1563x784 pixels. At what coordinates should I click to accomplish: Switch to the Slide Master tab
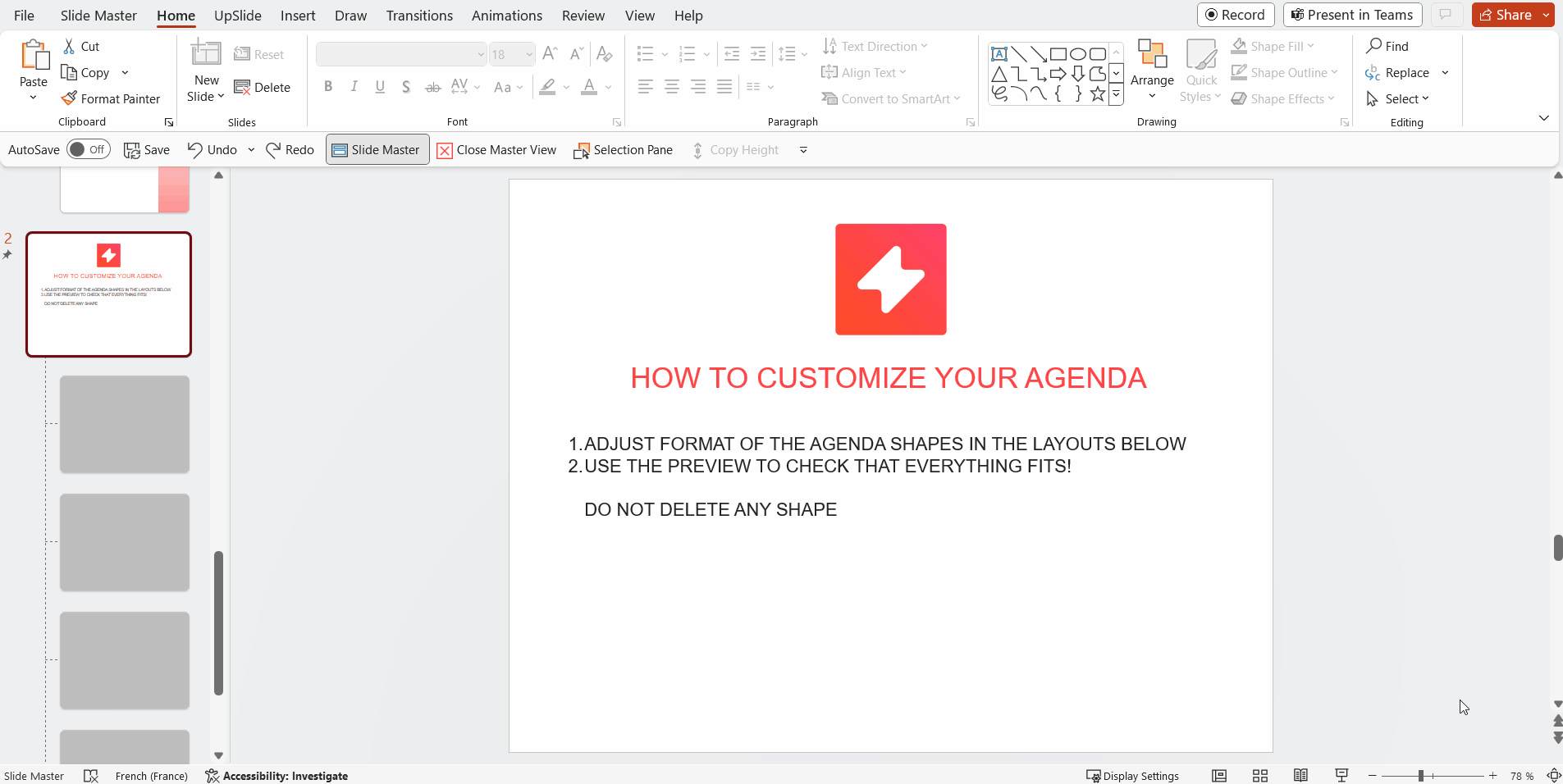pyautogui.click(x=98, y=16)
